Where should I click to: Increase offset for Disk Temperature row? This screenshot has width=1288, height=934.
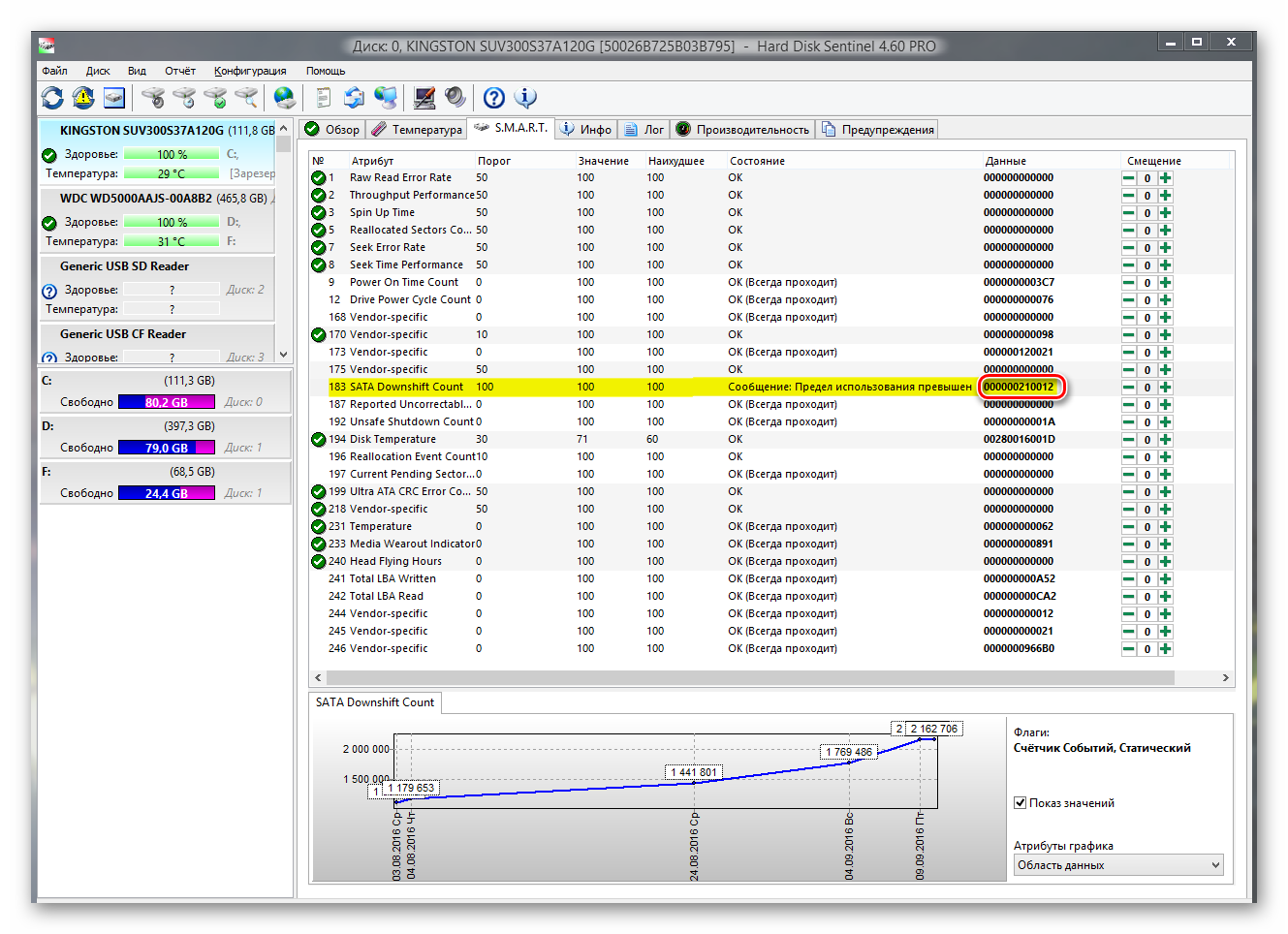[1165, 440]
